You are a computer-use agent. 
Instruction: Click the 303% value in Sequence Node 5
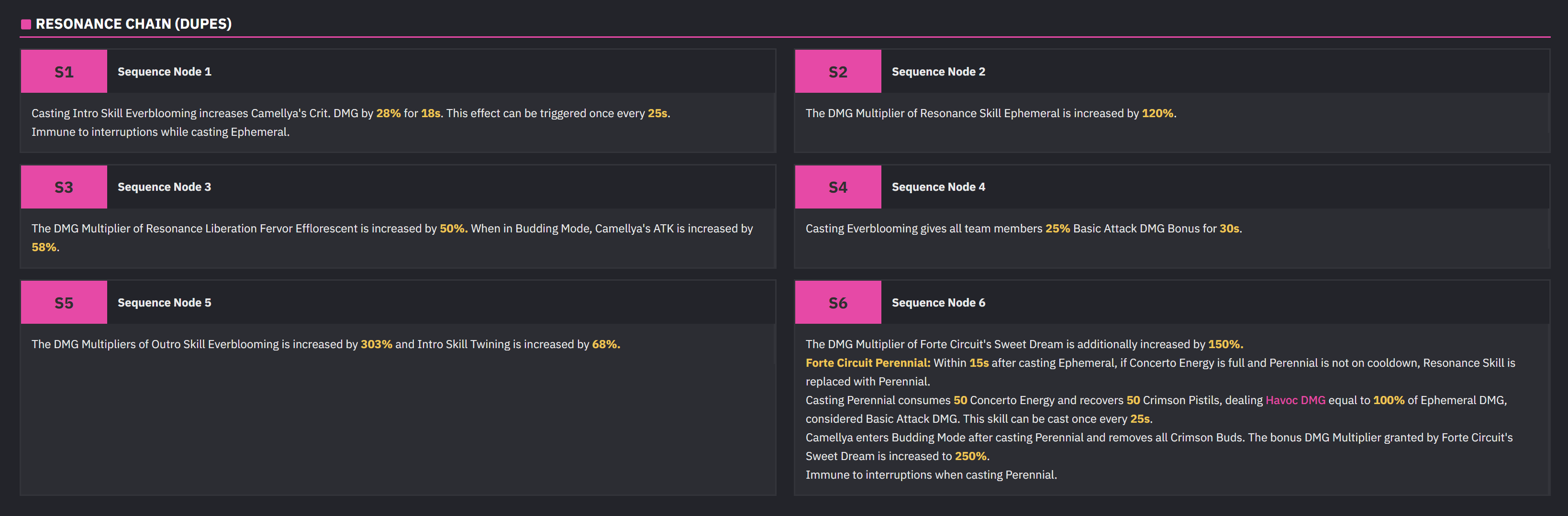(x=376, y=344)
